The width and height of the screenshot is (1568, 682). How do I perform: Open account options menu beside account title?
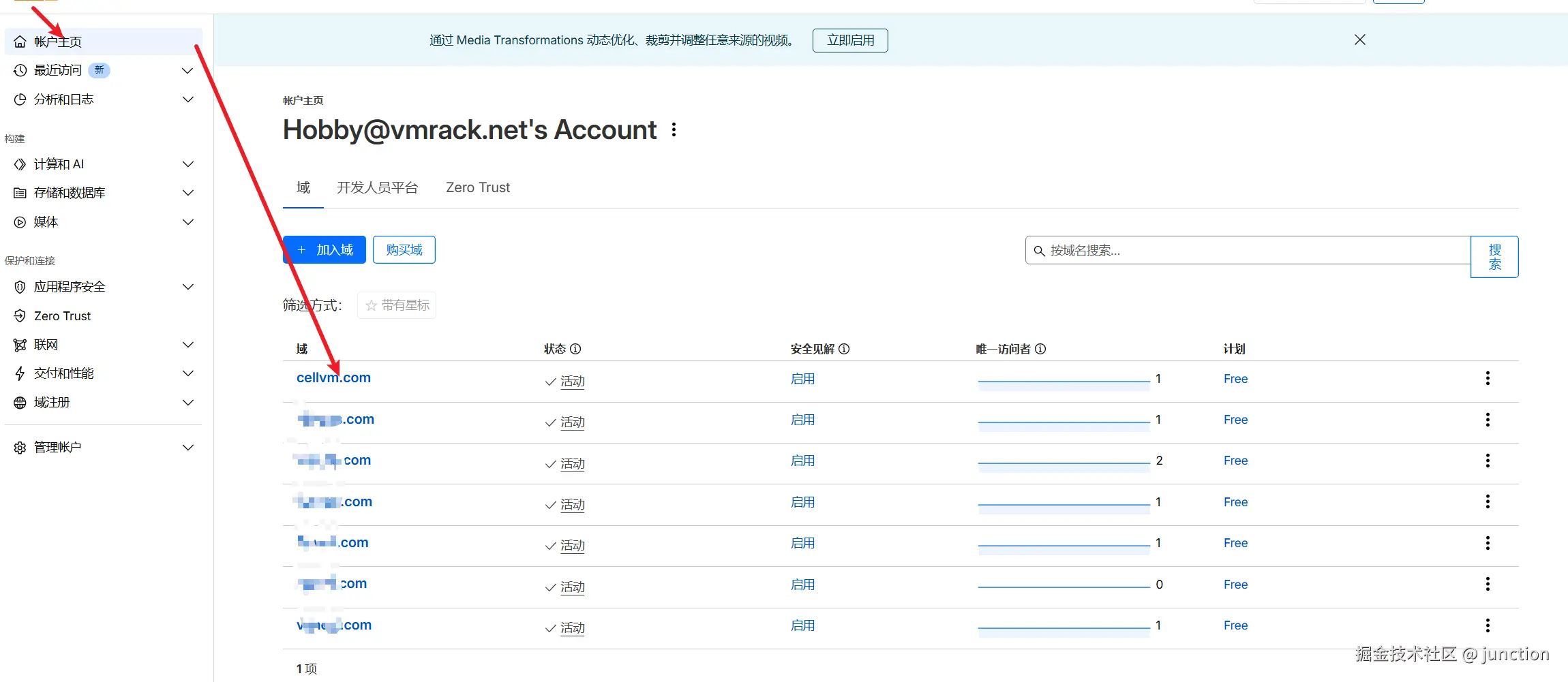tap(674, 129)
